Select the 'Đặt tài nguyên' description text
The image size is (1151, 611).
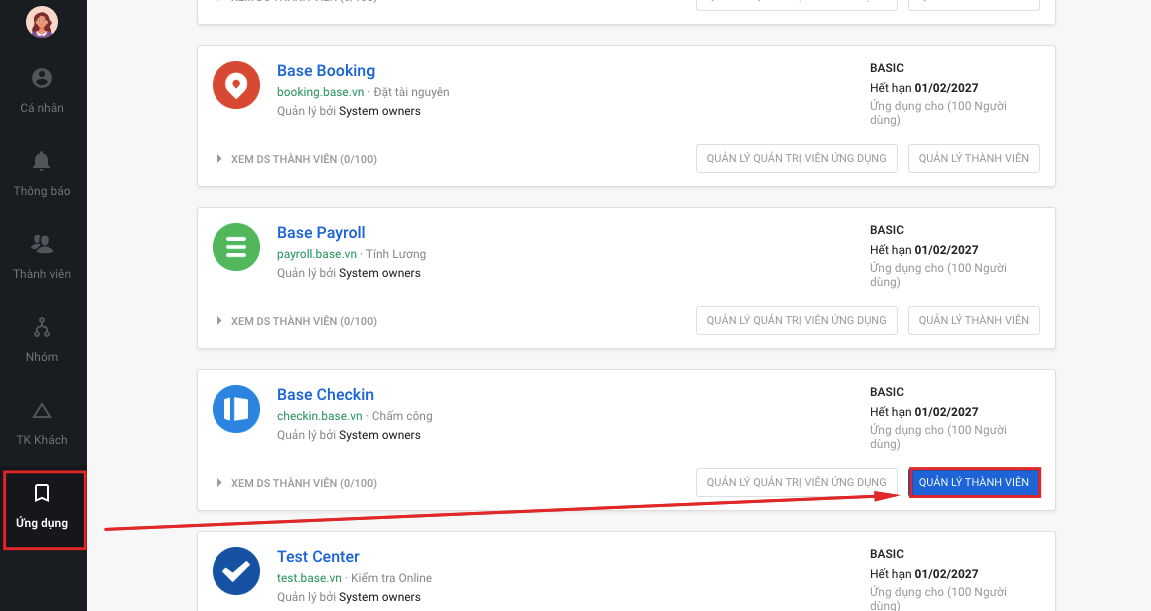click(x=411, y=92)
